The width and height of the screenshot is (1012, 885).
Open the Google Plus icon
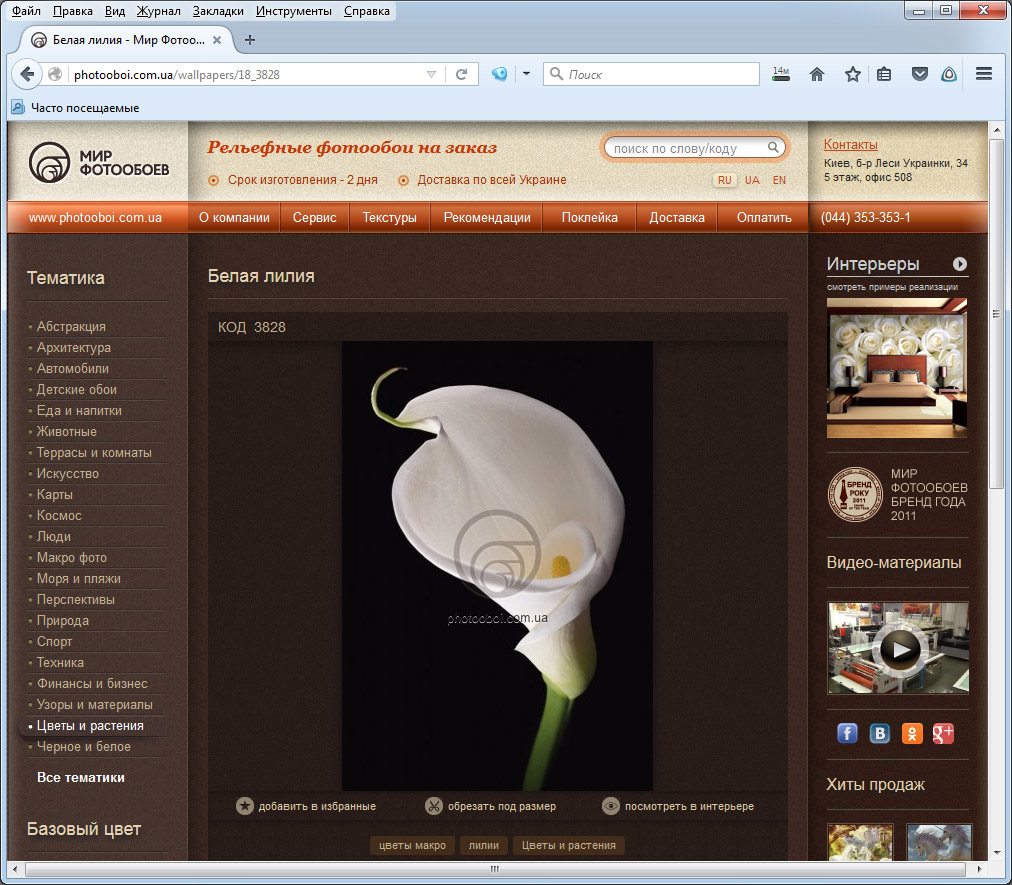[x=944, y=734]
